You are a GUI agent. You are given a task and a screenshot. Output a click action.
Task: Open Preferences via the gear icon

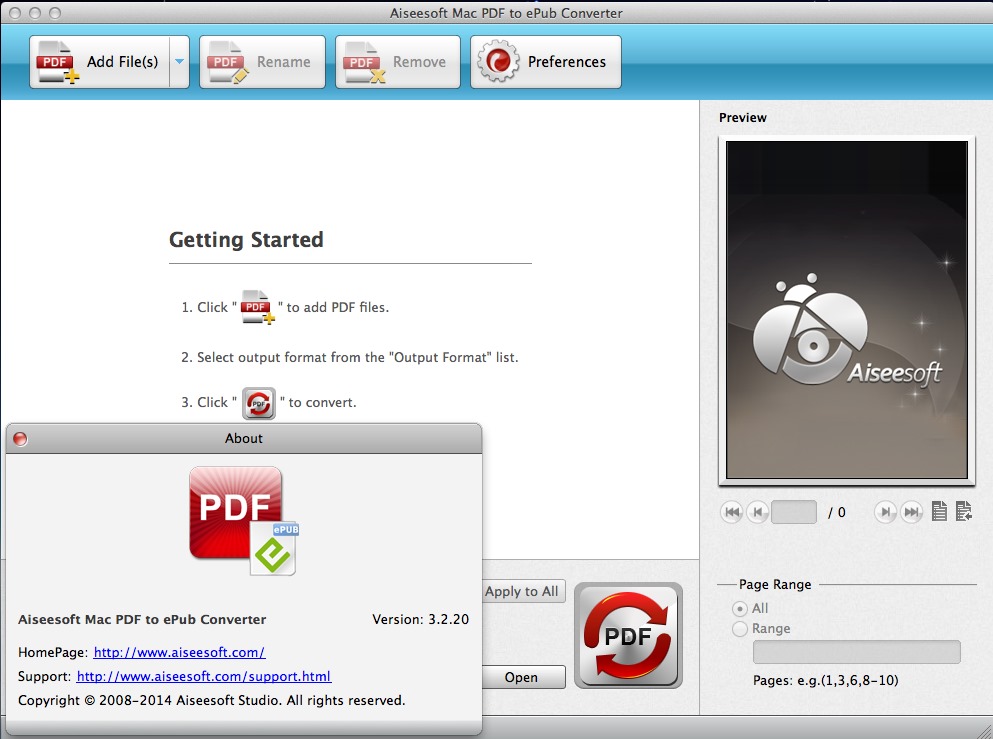500,61
